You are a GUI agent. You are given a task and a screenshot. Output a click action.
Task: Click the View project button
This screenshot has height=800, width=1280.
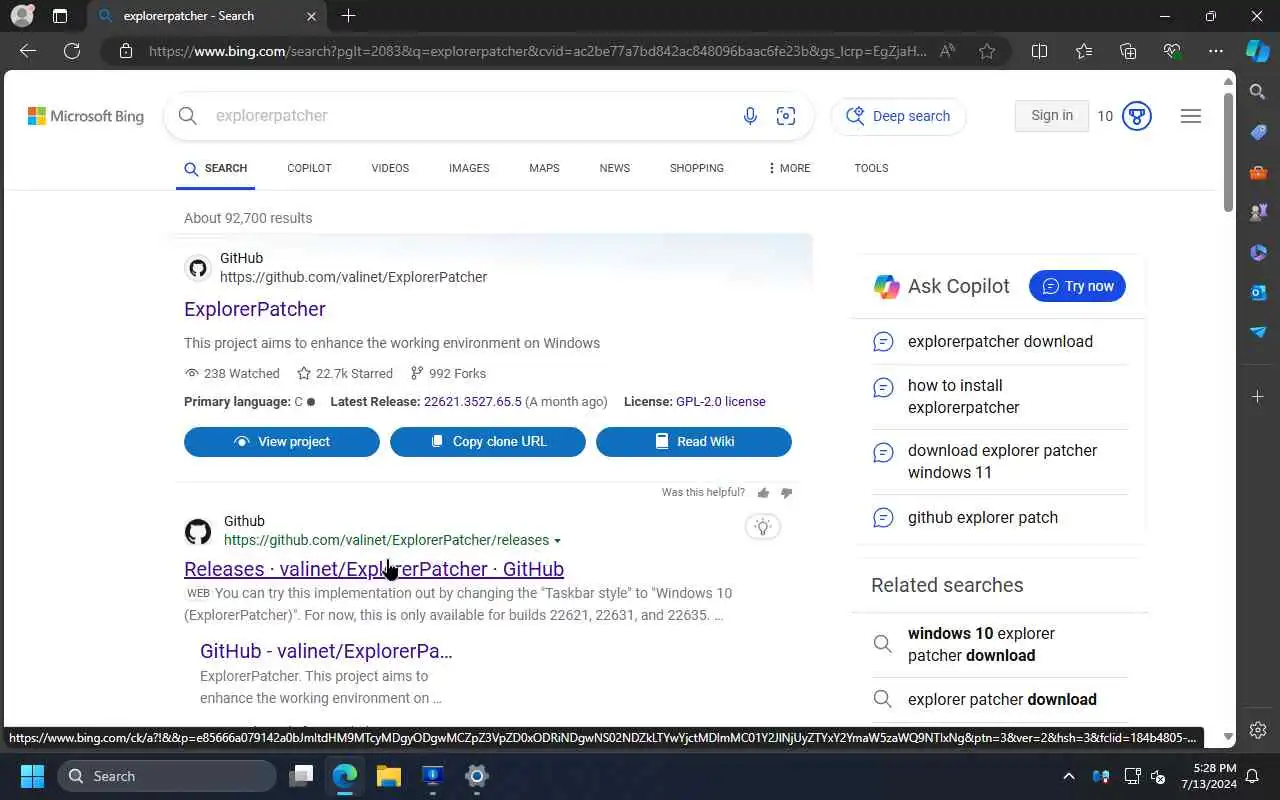(x=282, y=441)
